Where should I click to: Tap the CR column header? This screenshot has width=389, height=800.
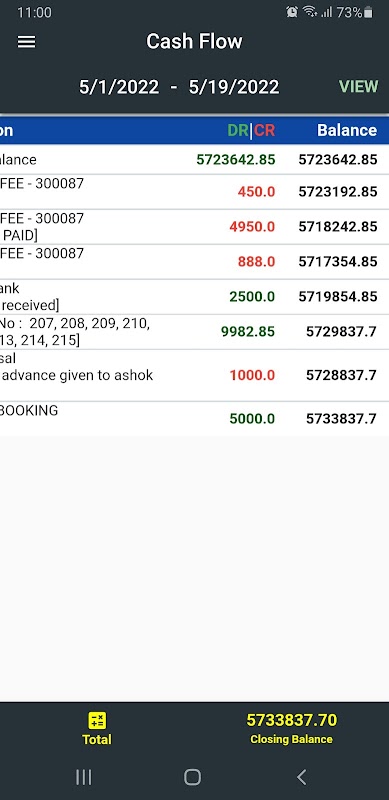tap(264, 131)
